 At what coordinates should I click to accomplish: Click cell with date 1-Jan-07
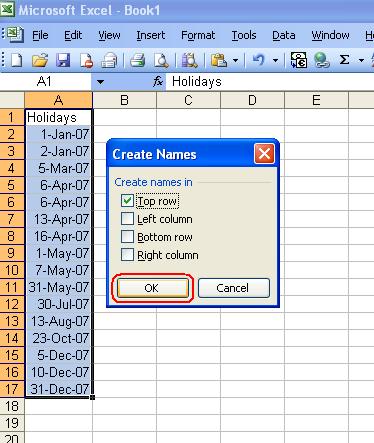point(58,134)
